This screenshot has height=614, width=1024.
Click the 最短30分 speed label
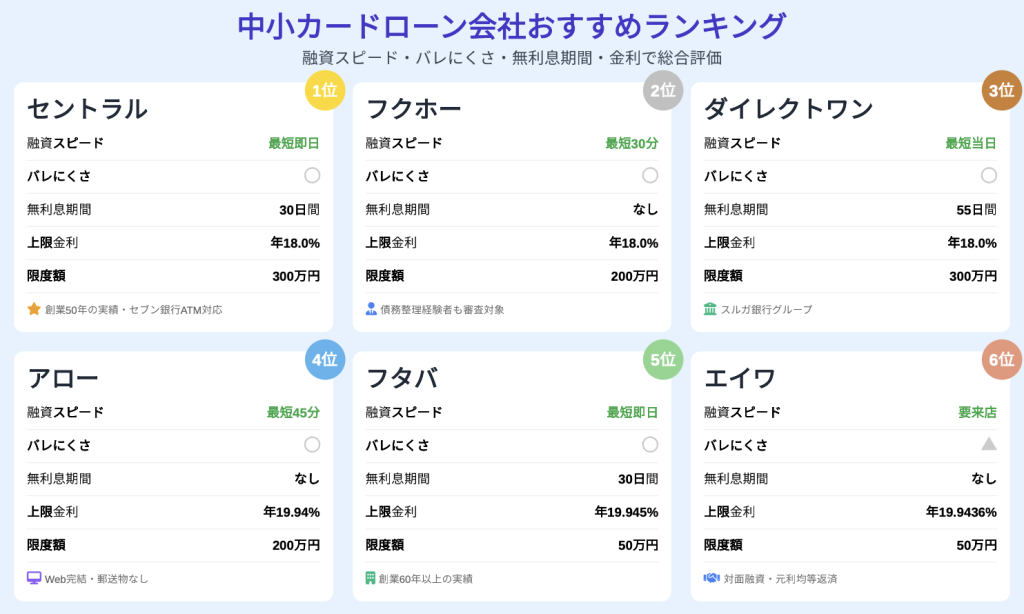632,143
